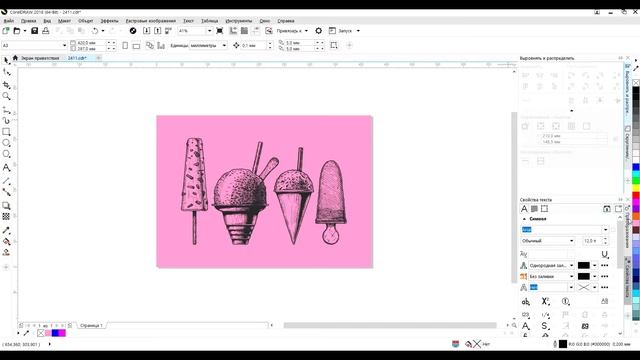Open the Текст menu
The width and height of the screenshot is (640, 360).
(x=188, y=21)
